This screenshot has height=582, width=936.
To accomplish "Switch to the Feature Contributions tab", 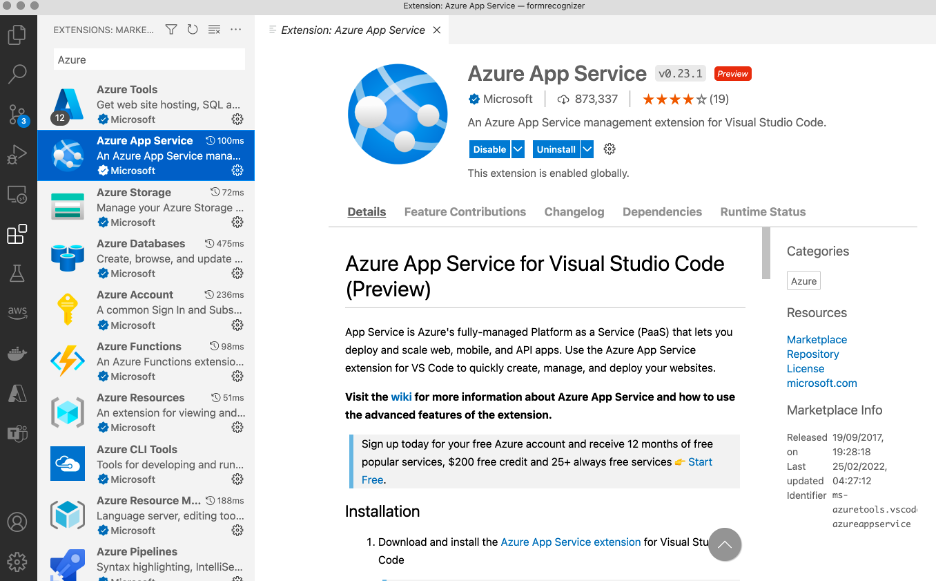I will point(465,212).
